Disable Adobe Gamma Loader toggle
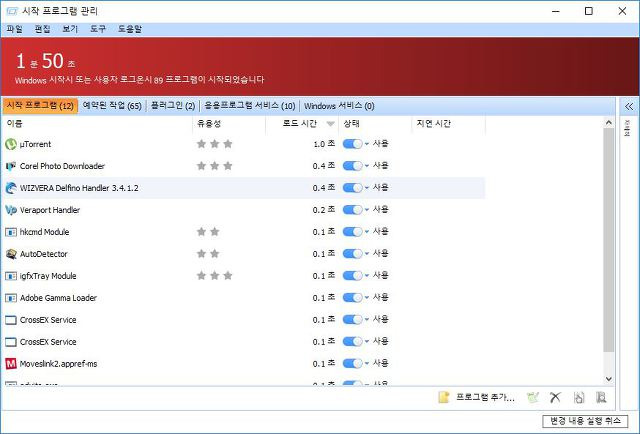Image resolution: width=640 pixels, height=434 pixels. (x=352, y=298)
